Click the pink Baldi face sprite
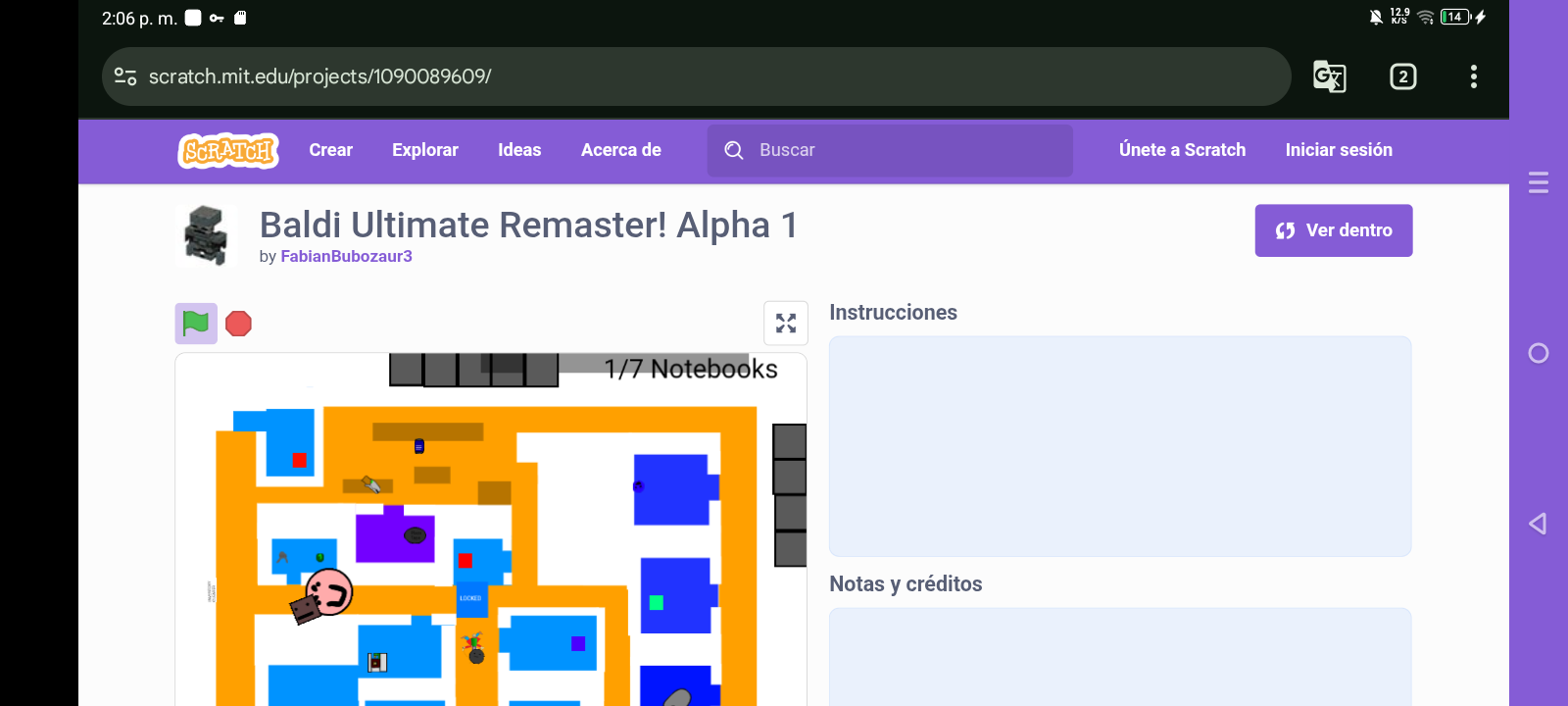 click(330, 592)
